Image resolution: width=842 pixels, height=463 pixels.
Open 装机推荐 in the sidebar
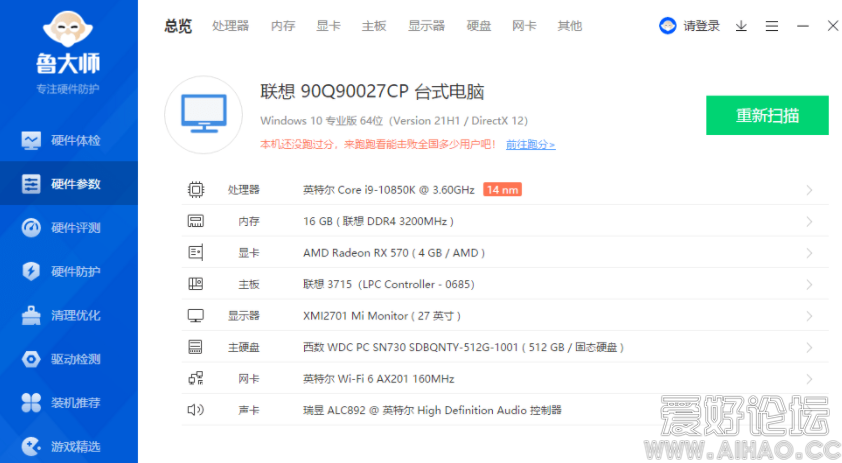[x=69, y=402]
